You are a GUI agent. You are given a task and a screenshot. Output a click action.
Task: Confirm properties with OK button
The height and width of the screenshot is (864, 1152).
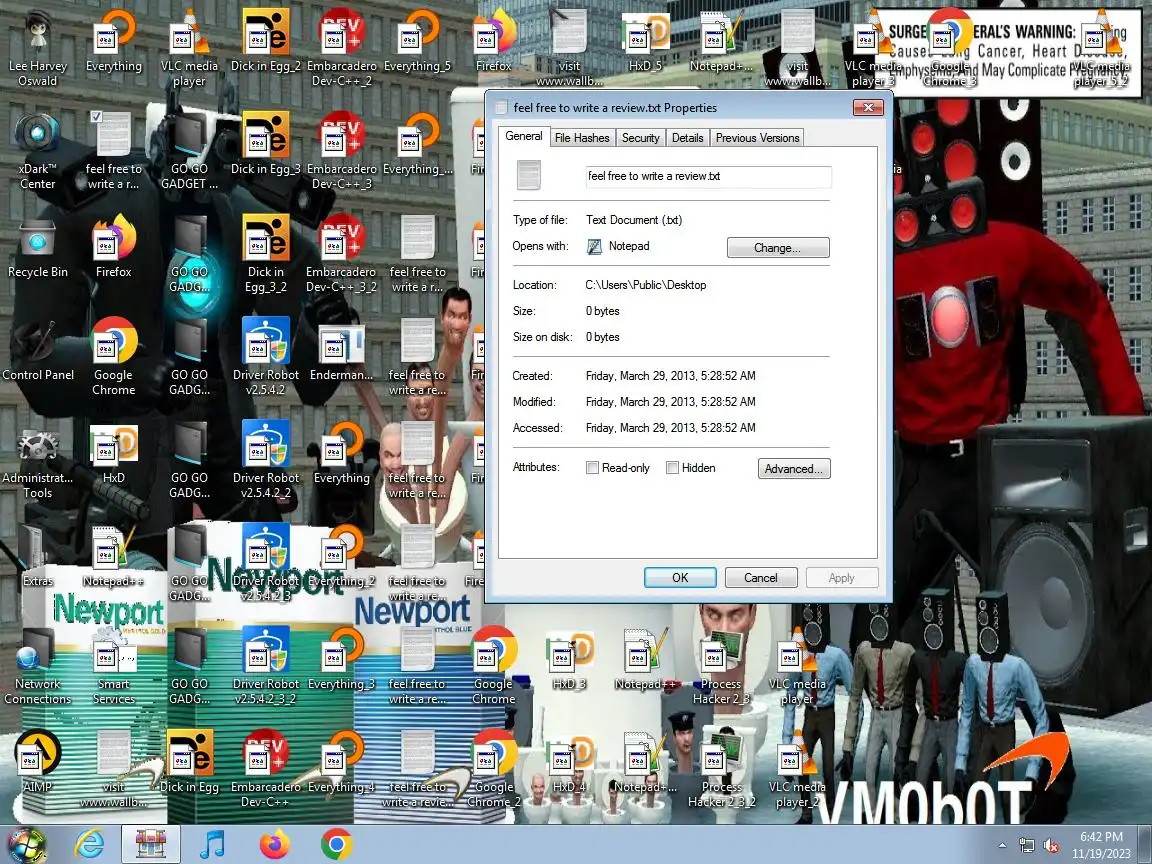(680, 577)
